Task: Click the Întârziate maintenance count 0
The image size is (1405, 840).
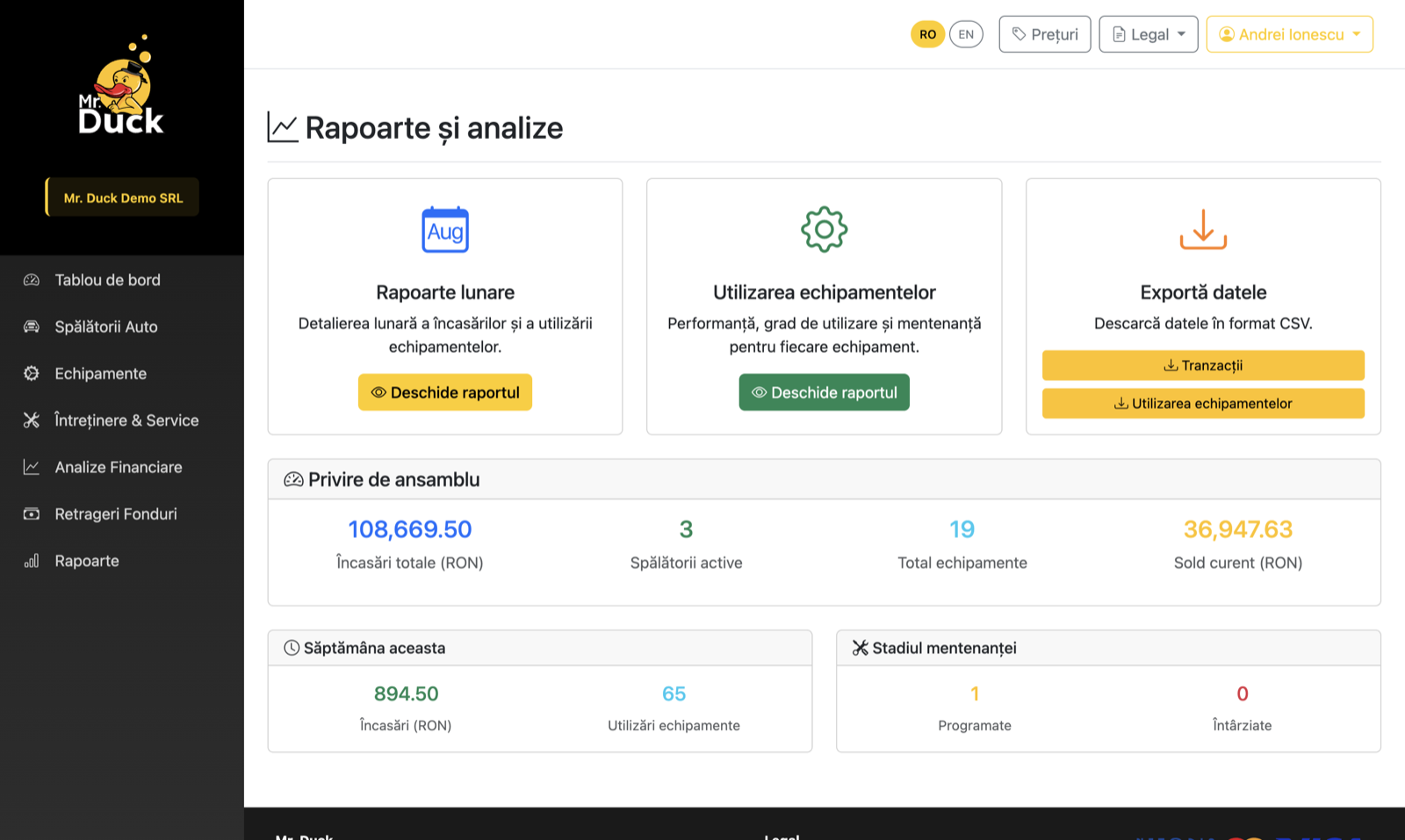Action: (1243, 693)
